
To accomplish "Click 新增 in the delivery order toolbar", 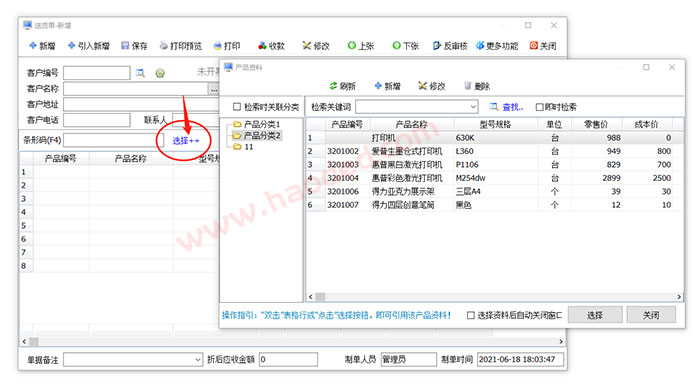I will pyautogui.click(x=42, y=46).
